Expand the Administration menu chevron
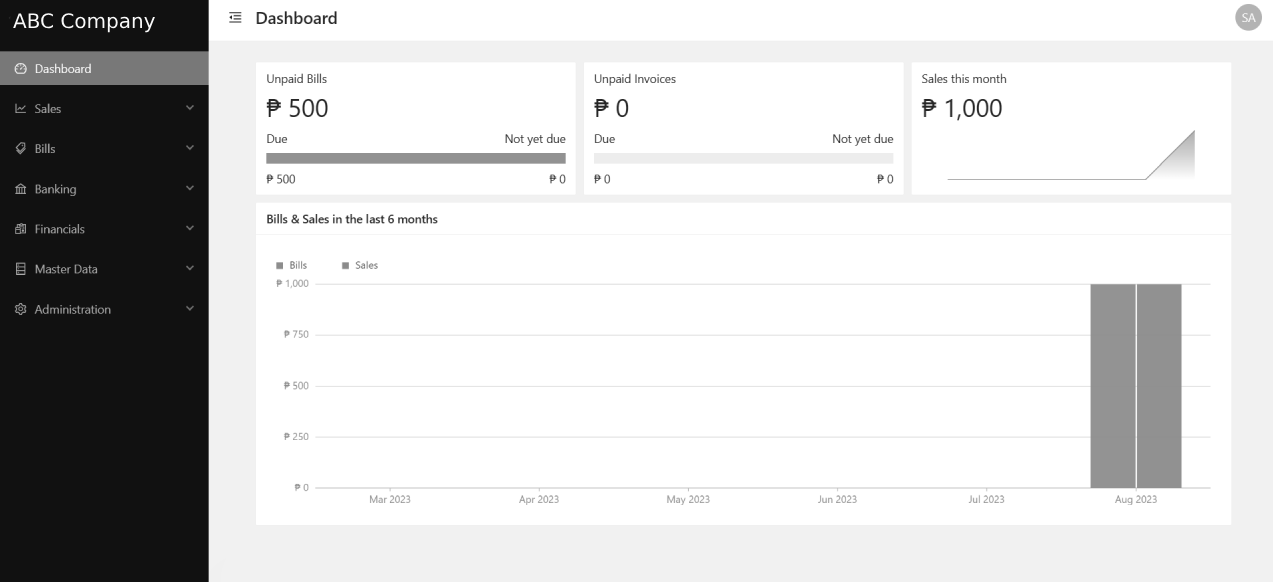Viewport: 1273px width, 582px height. tap(189, 308)
